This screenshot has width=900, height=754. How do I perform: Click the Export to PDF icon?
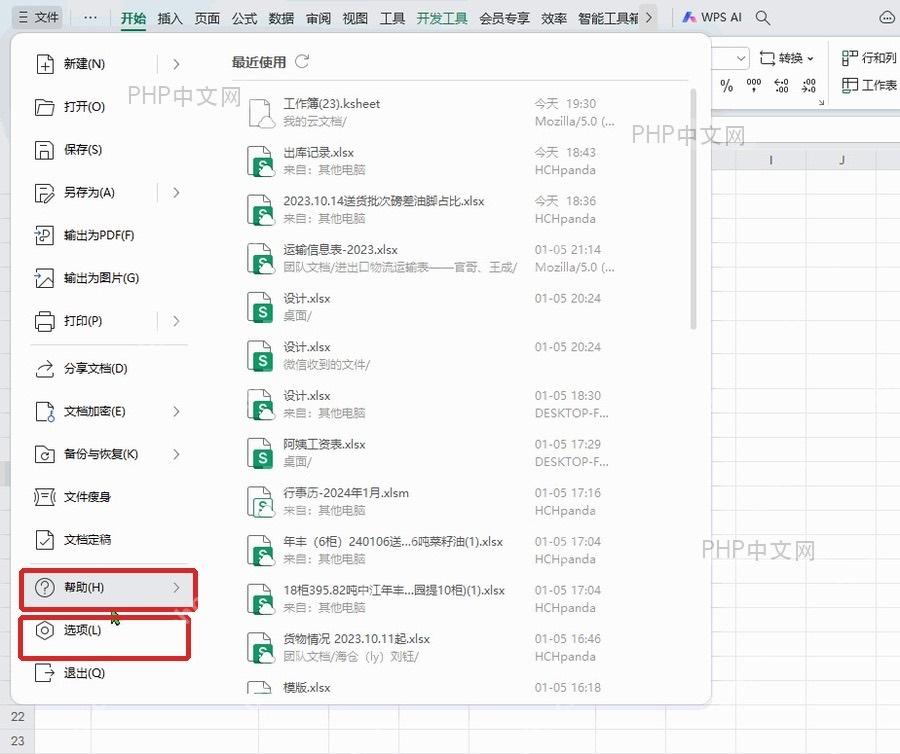pos(45,235)
